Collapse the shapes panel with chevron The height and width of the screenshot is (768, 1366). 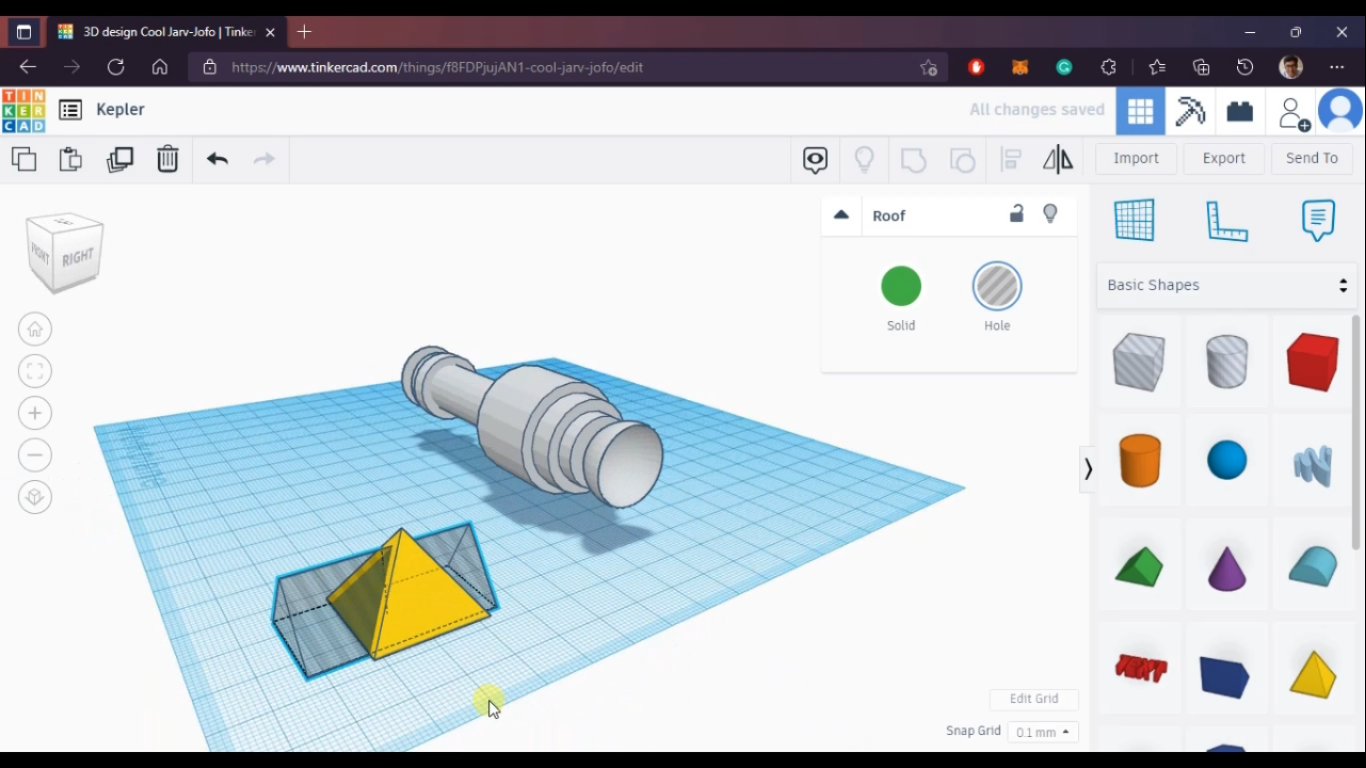(1088, 469)
